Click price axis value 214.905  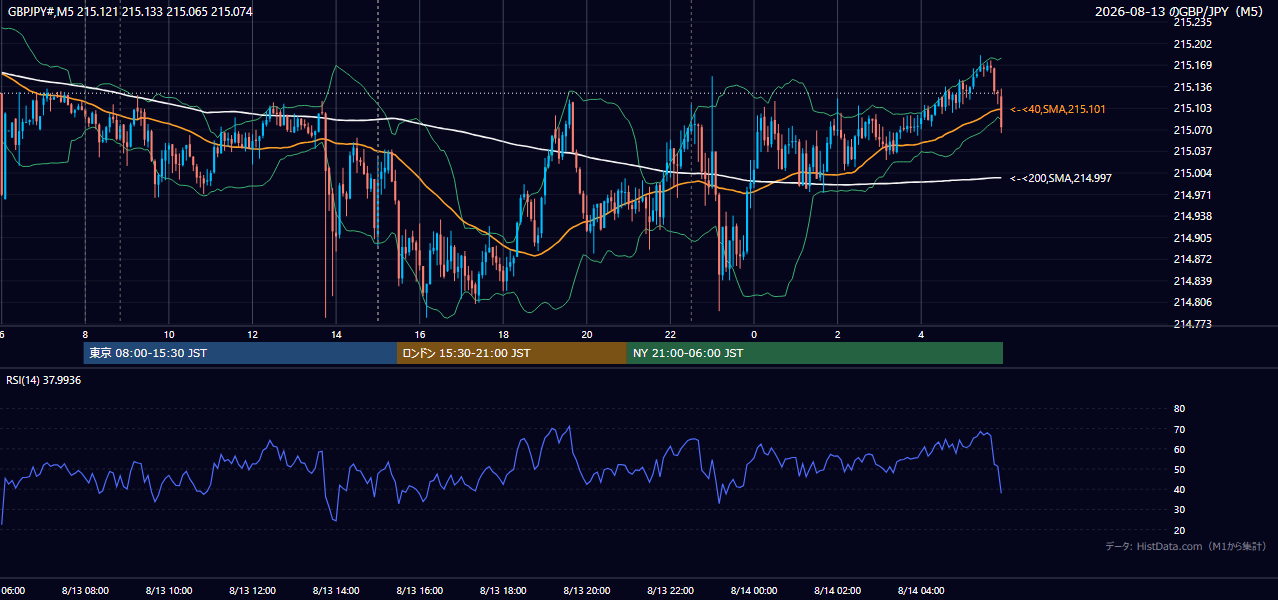point(1192,238)
